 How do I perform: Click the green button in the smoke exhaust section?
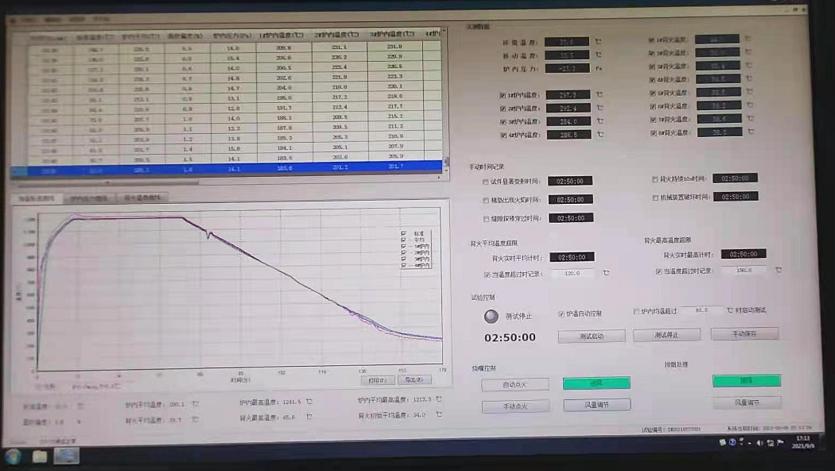coord(746,381)
